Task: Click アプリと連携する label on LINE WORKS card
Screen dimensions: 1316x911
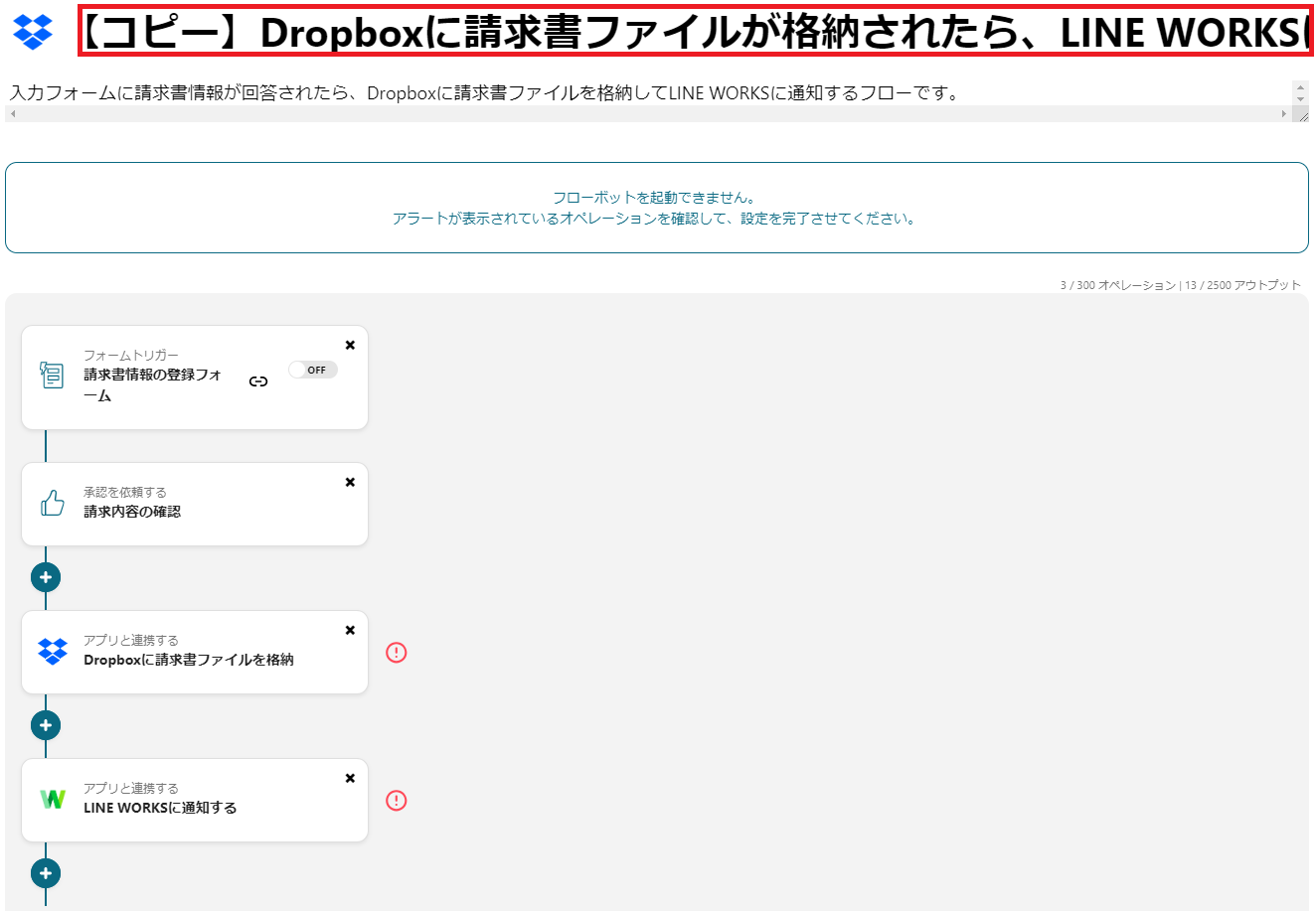Action: 131,789
